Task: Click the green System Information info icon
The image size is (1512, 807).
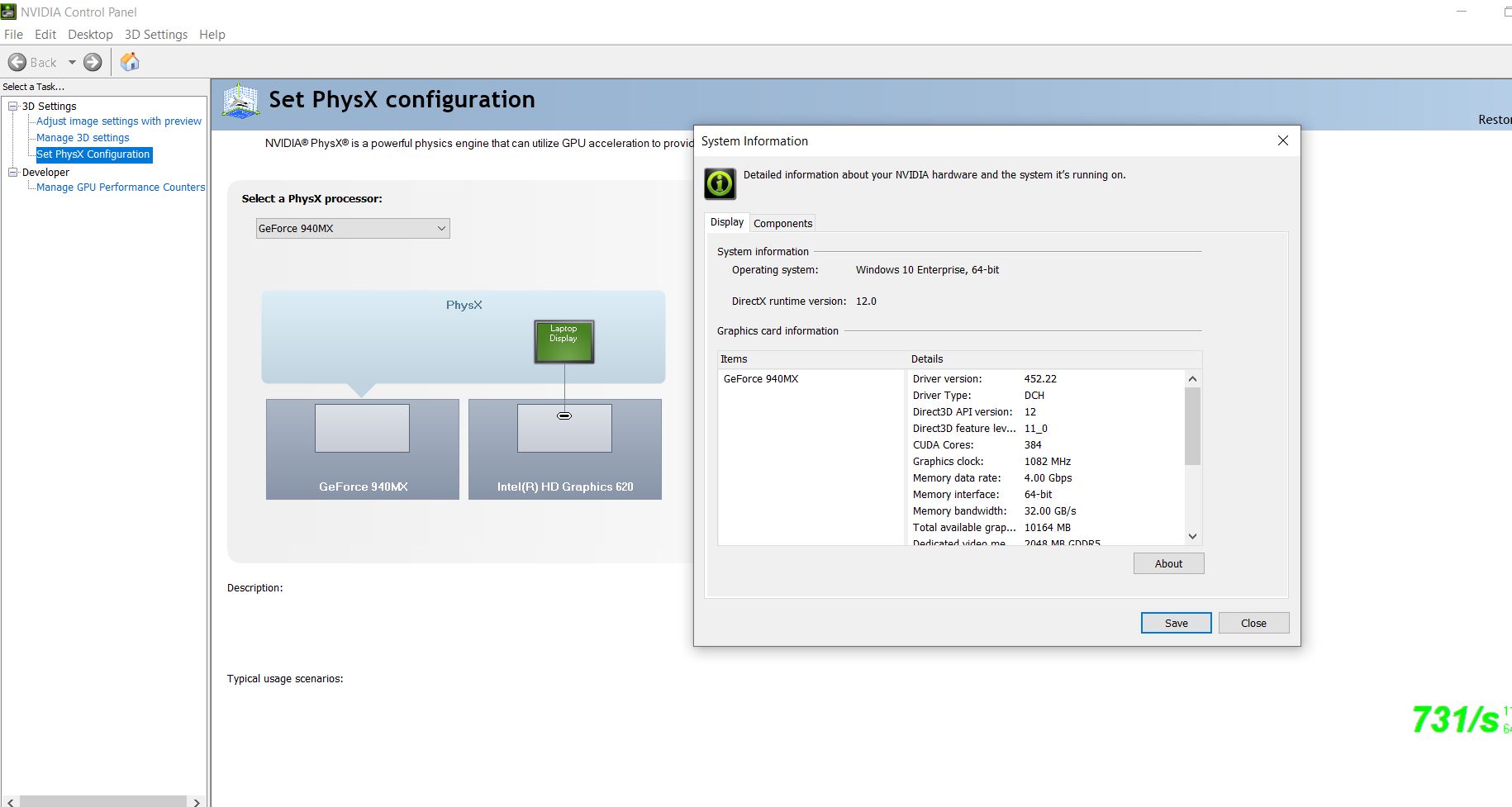Action: coord(720,183)
